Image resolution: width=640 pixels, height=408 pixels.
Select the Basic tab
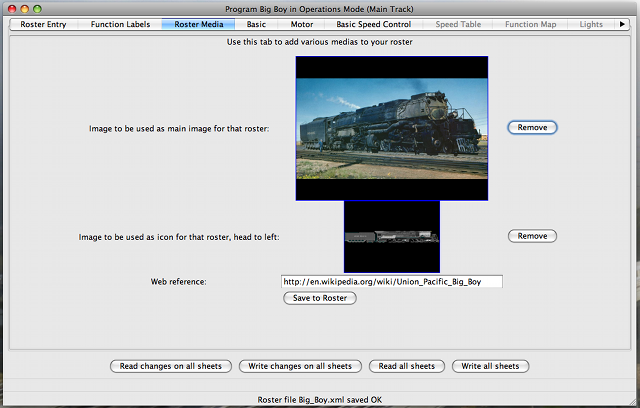click(x=256, y=24)
